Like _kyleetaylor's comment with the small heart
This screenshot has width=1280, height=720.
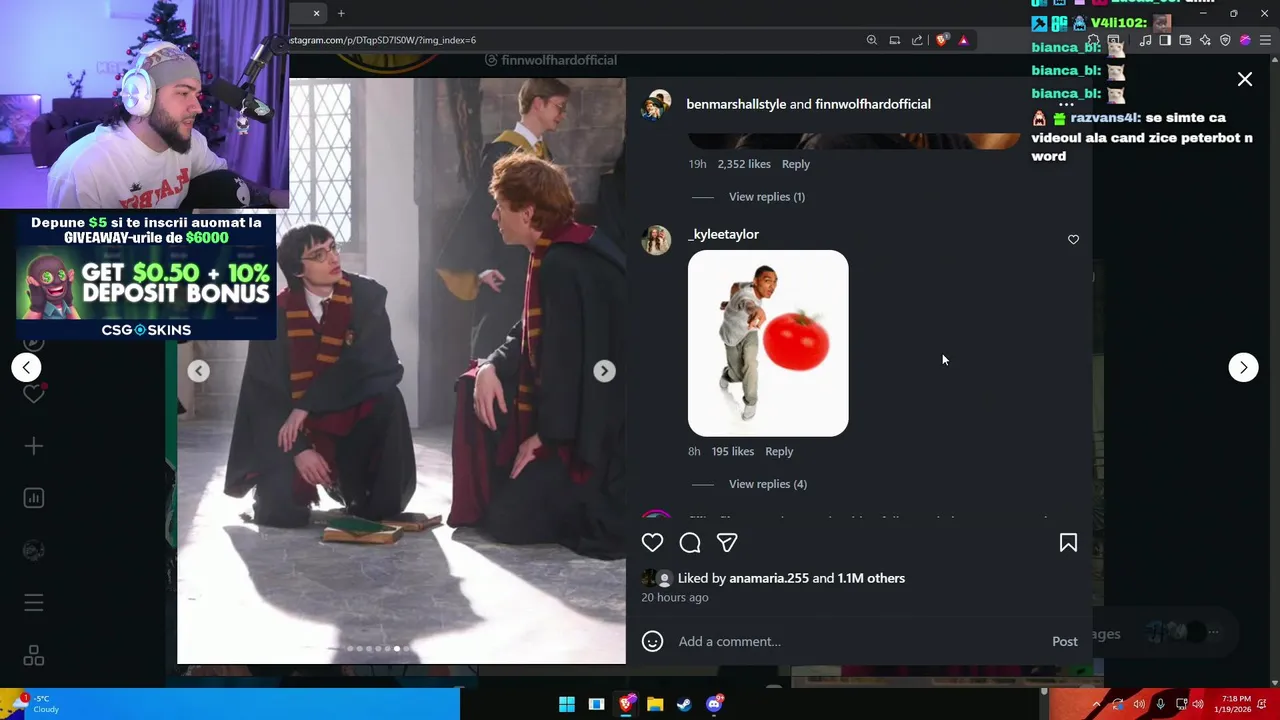(1073, 239)
